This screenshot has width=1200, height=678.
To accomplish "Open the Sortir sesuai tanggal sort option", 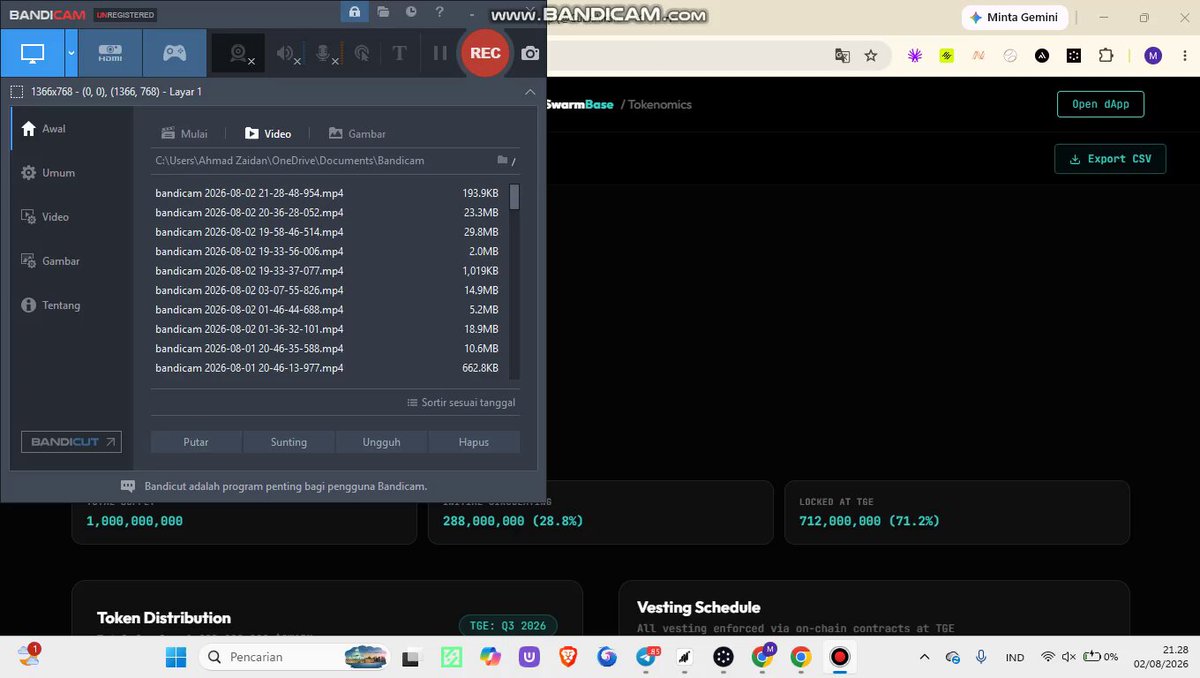I will (461, 403).
